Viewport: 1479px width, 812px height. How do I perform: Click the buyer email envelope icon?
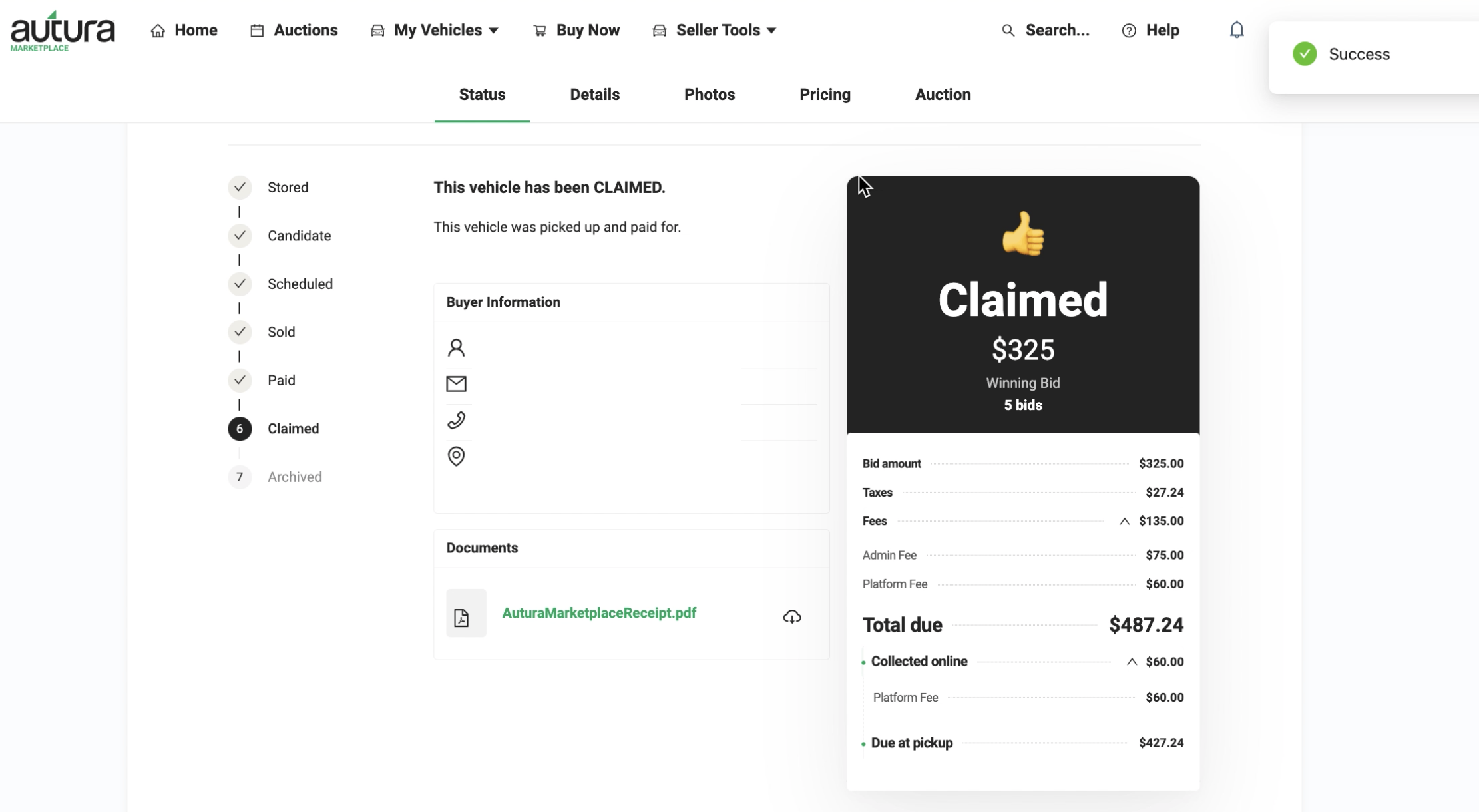(x=456, y=383)
